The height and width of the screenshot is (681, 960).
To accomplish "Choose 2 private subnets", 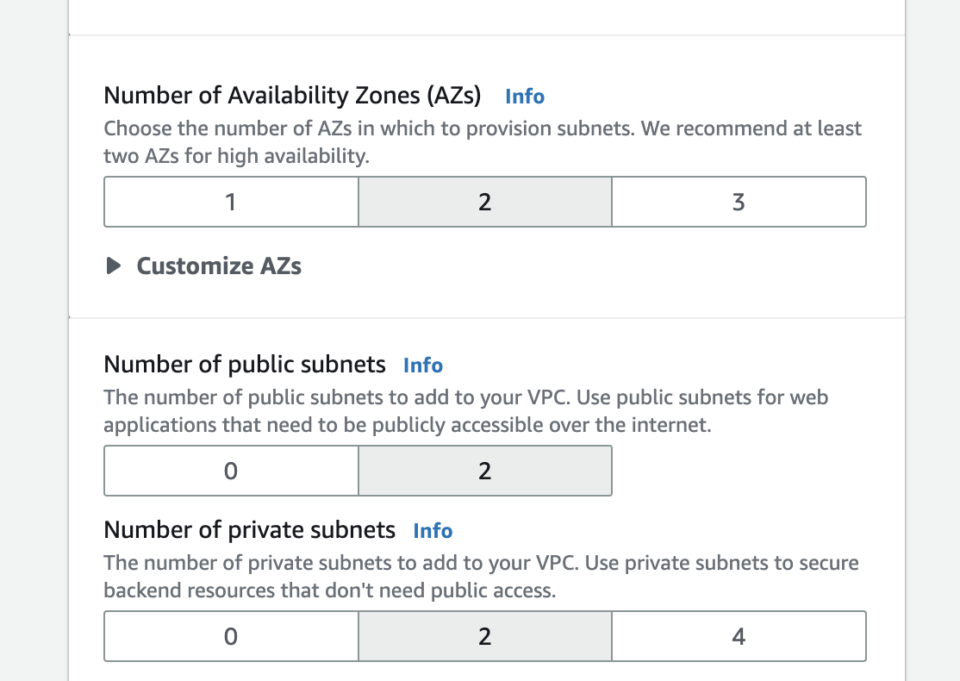I will (x=484, y=635).
